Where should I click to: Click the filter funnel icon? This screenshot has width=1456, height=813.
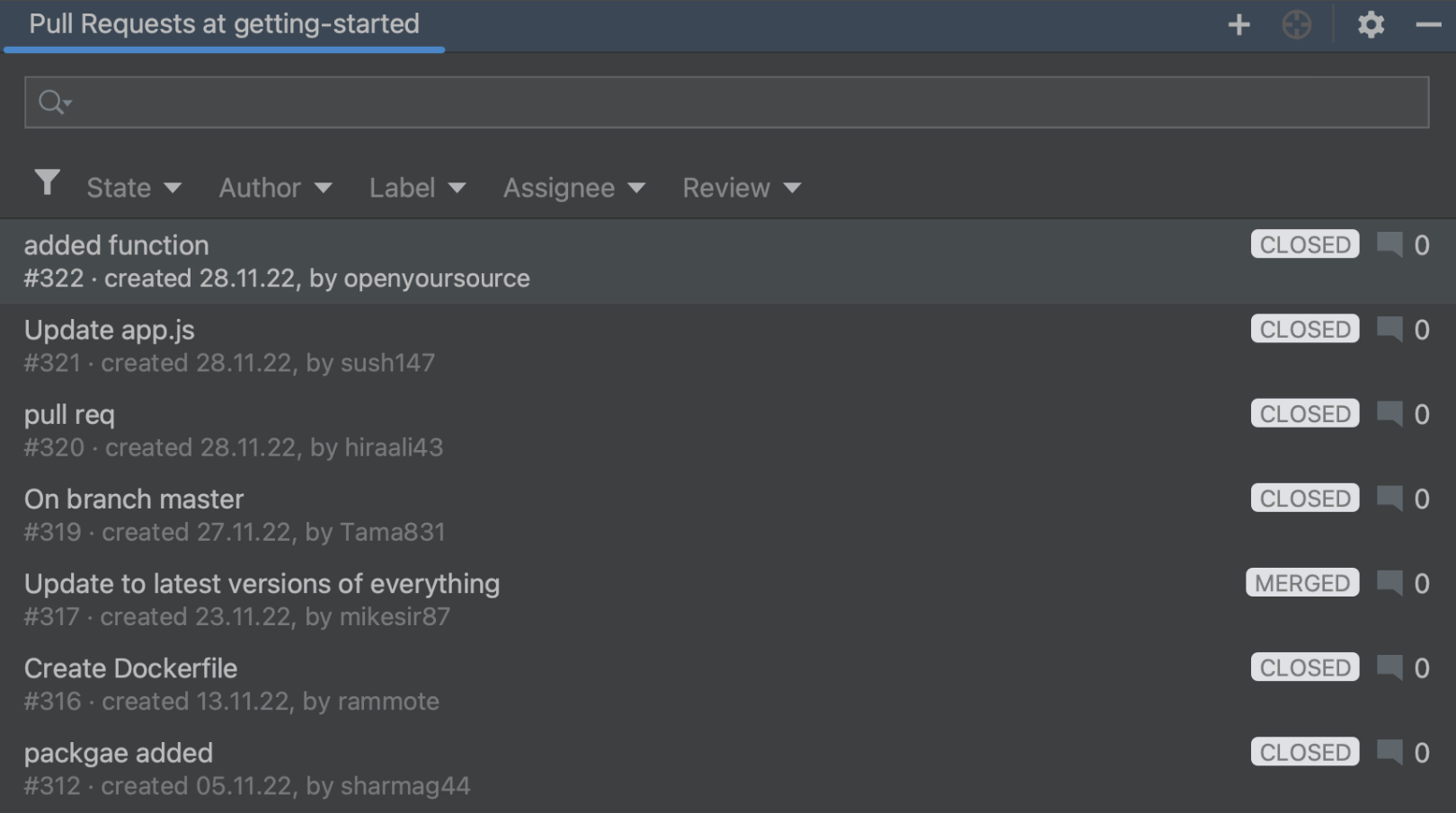[x=48, y=182]
